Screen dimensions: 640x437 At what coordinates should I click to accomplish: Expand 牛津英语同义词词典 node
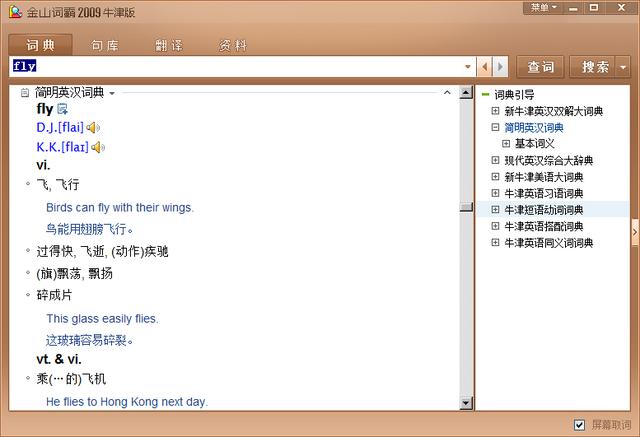tap(496, 242)
